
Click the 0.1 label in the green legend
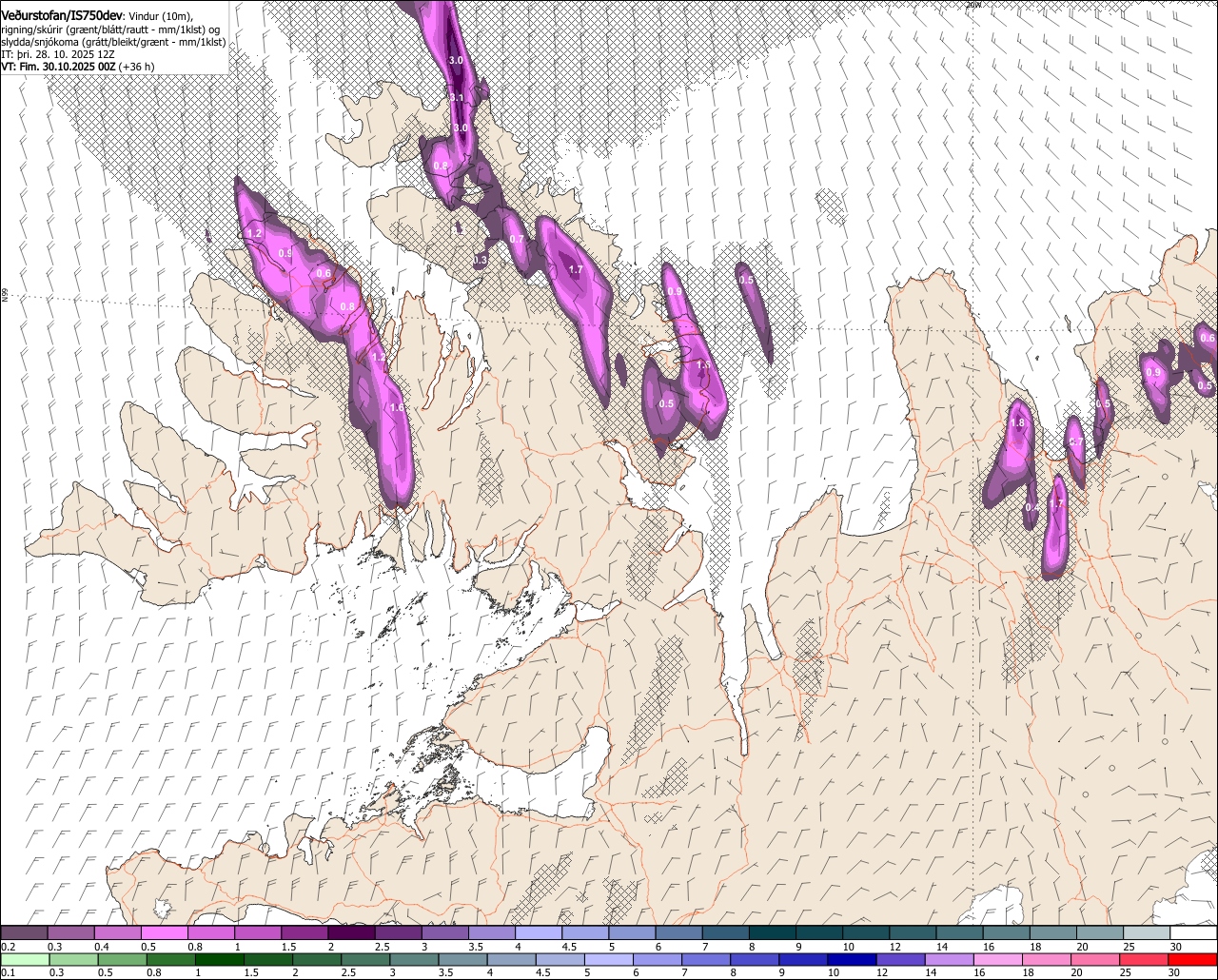(8, 972)
